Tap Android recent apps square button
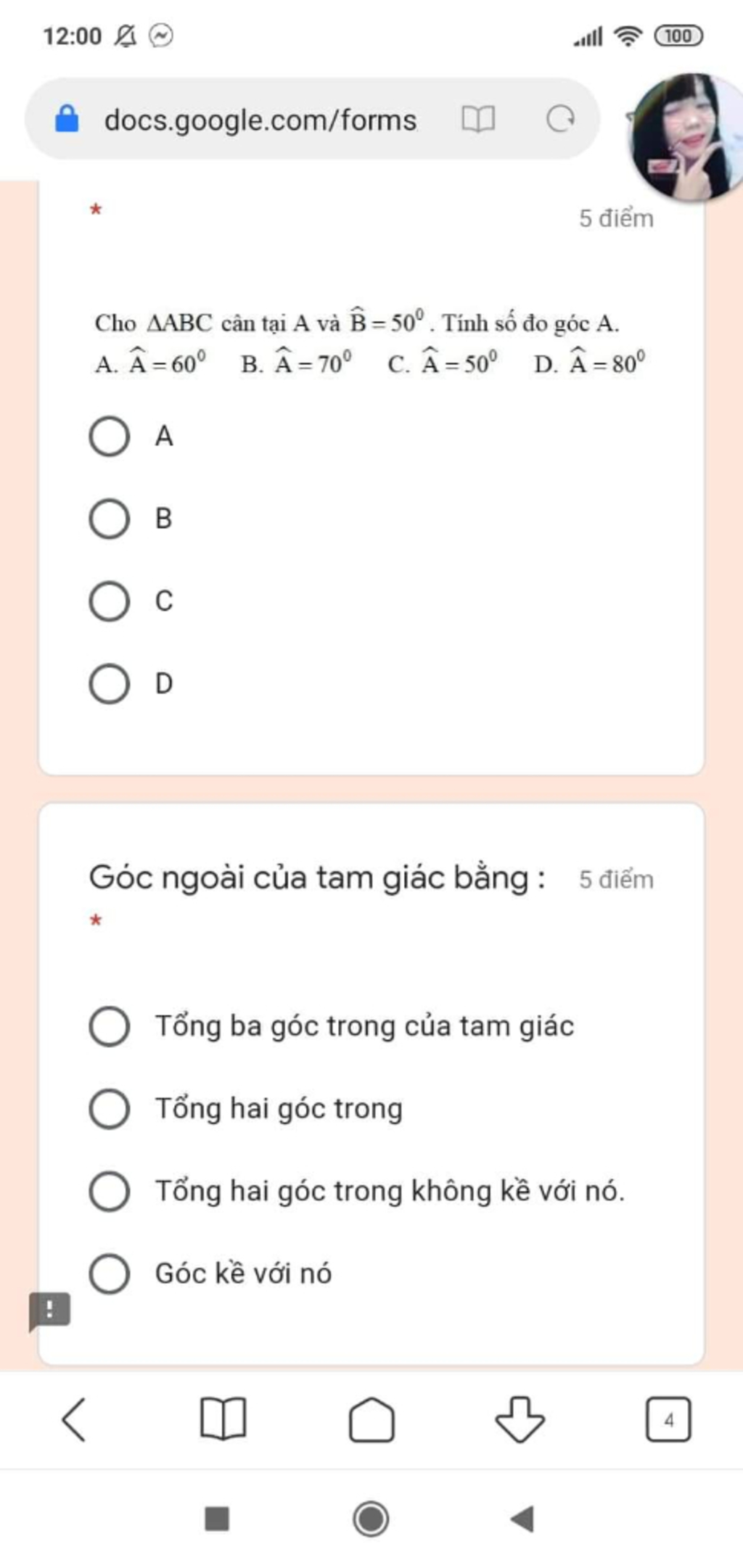 [217, 1519]
